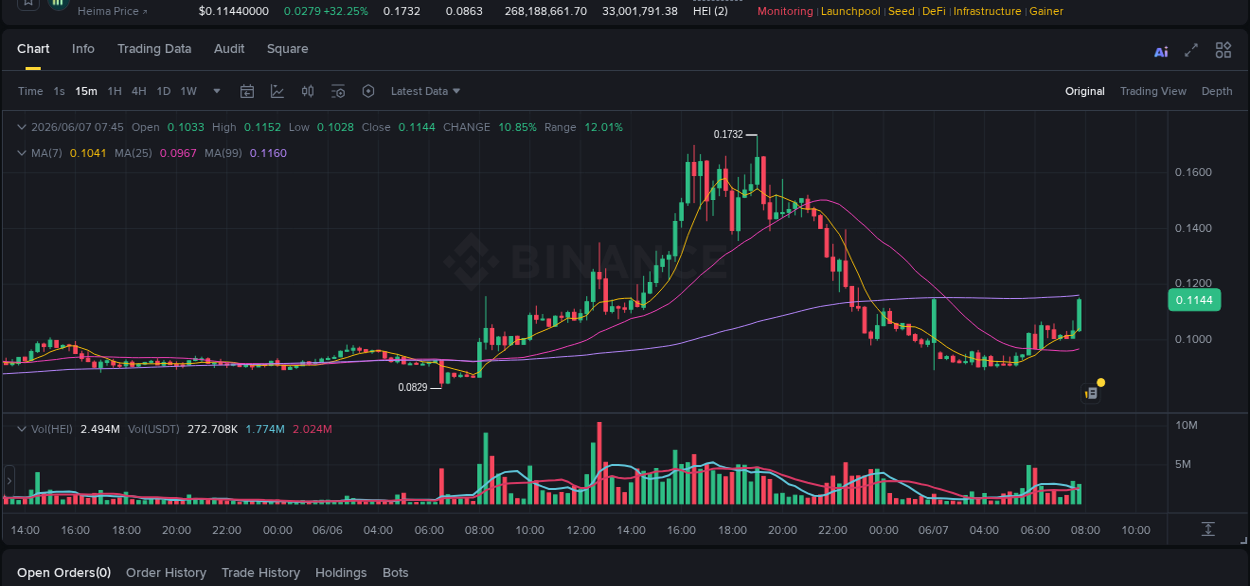Screen dimensions: 1250x586
Task: Open the Open Orders(0) tab
Action: (64, 572)
